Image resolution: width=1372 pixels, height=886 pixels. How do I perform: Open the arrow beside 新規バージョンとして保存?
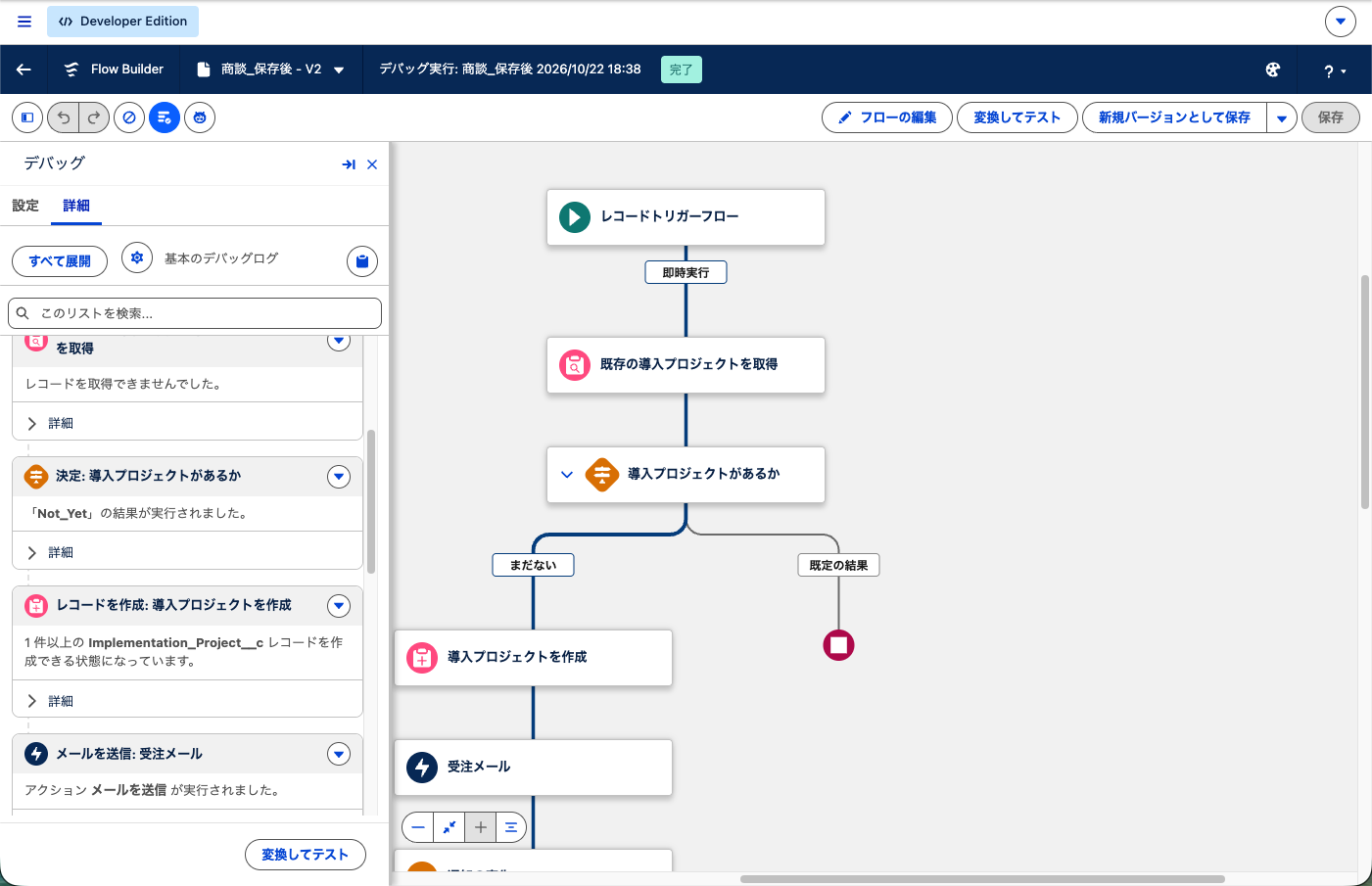tap(1282, 117)
